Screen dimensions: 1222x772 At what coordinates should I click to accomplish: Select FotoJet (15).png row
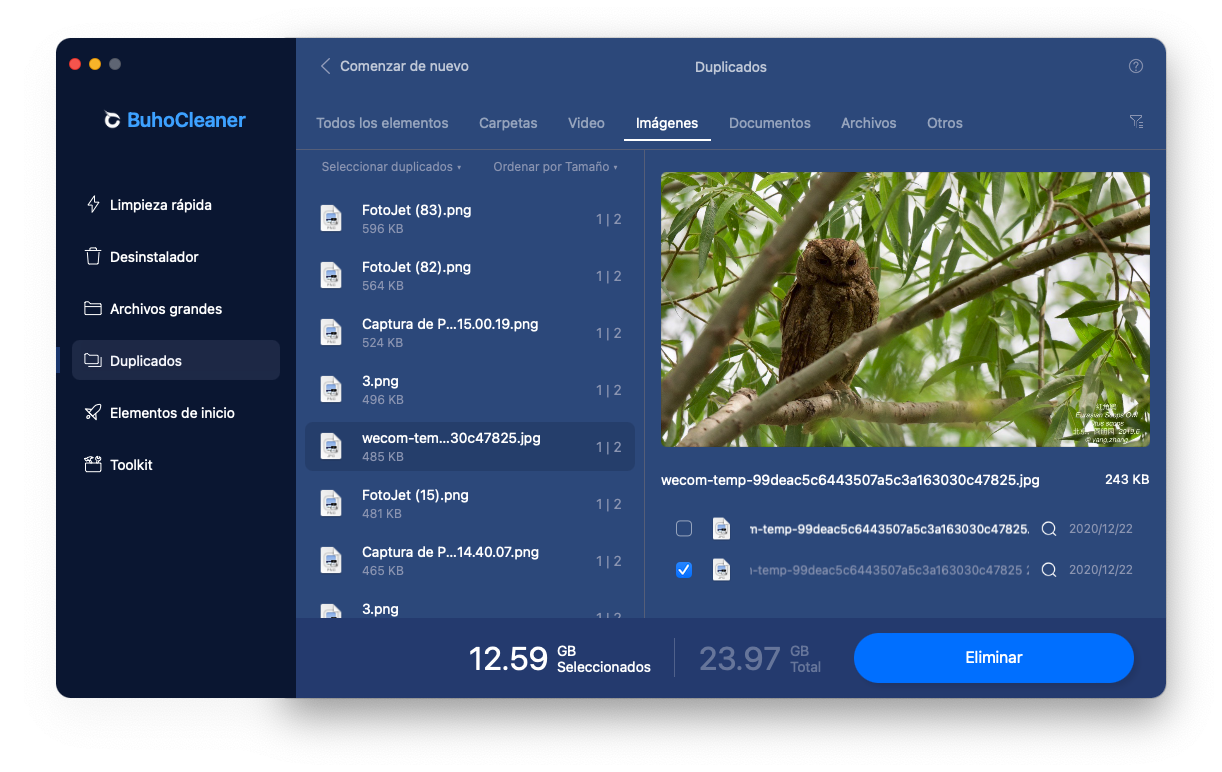coord(469,503)
